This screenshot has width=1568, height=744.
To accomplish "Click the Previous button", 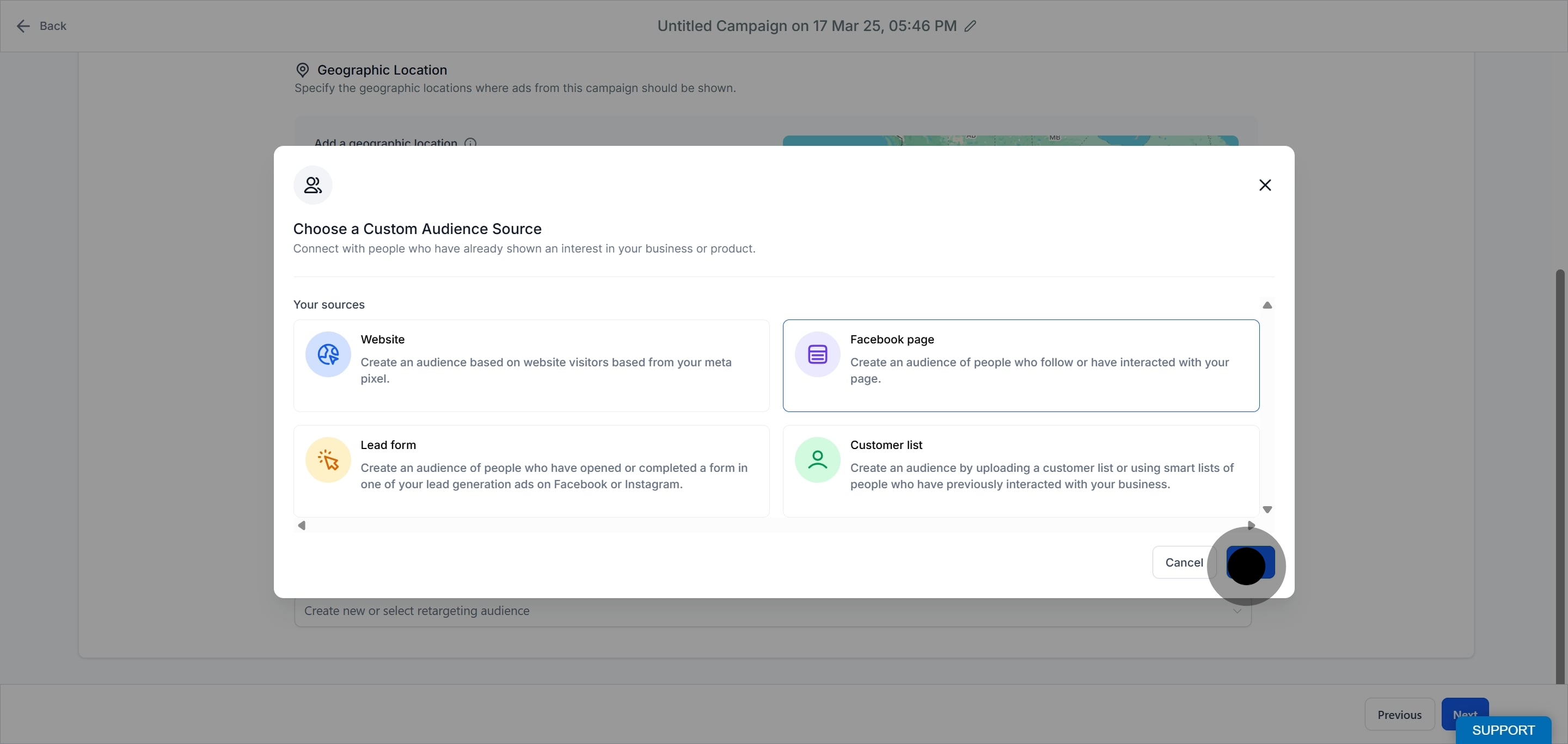I will click(1399, 715).
